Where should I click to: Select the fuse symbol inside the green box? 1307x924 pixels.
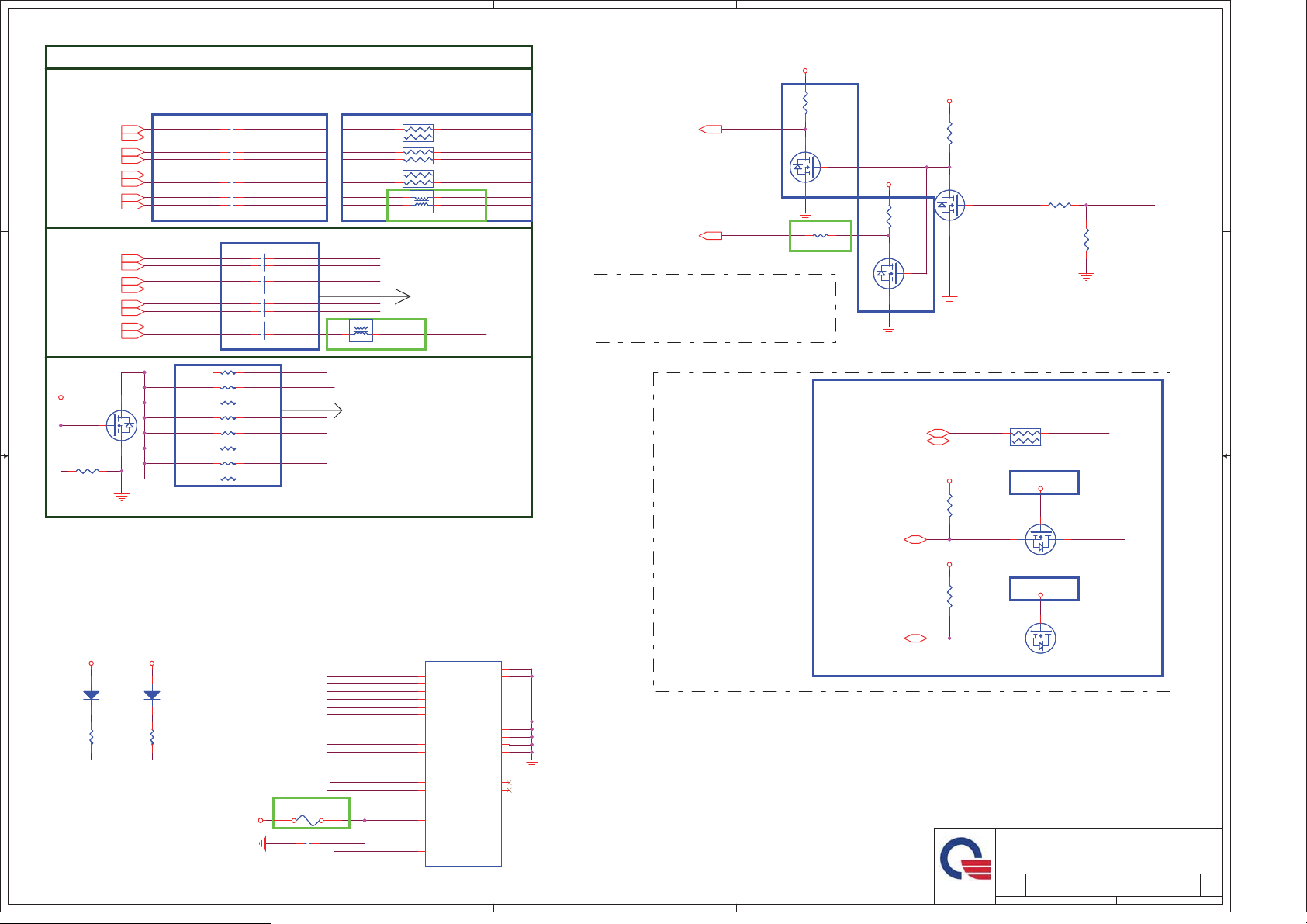point(307,820)
